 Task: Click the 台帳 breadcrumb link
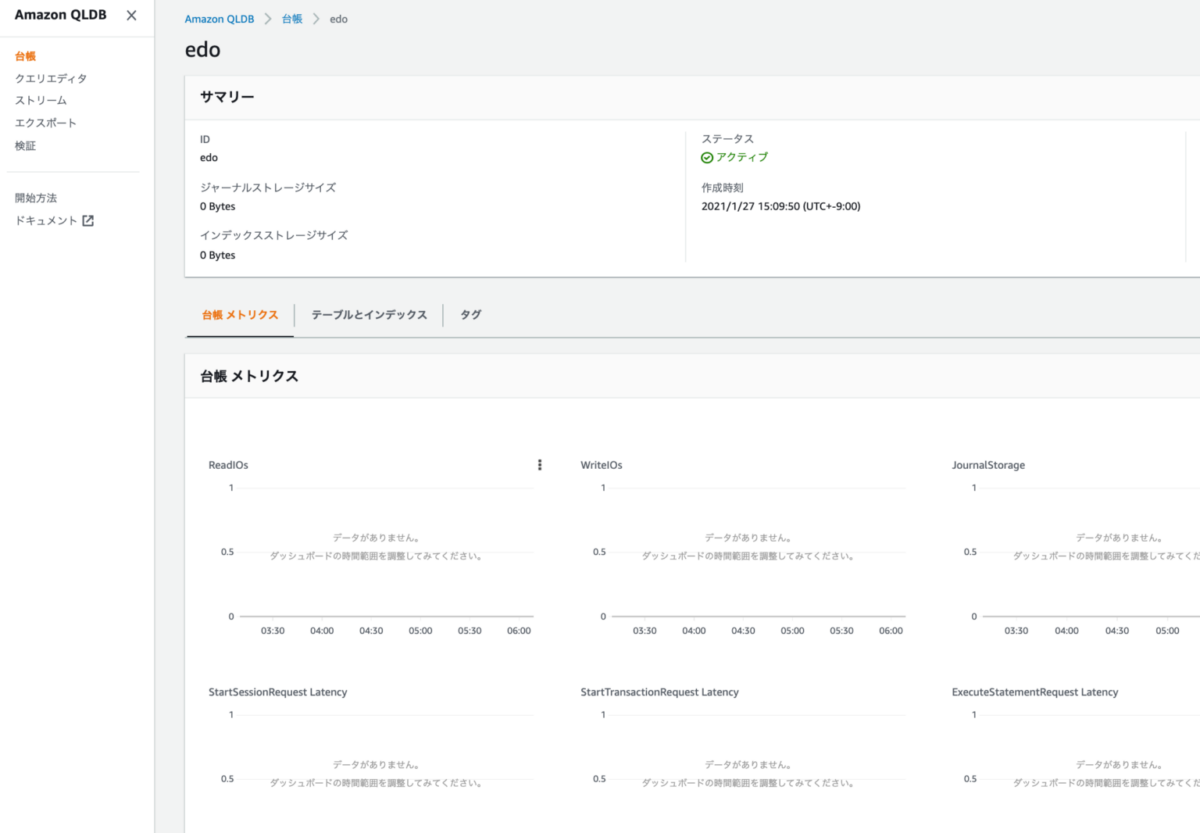(x=291, y=19)
